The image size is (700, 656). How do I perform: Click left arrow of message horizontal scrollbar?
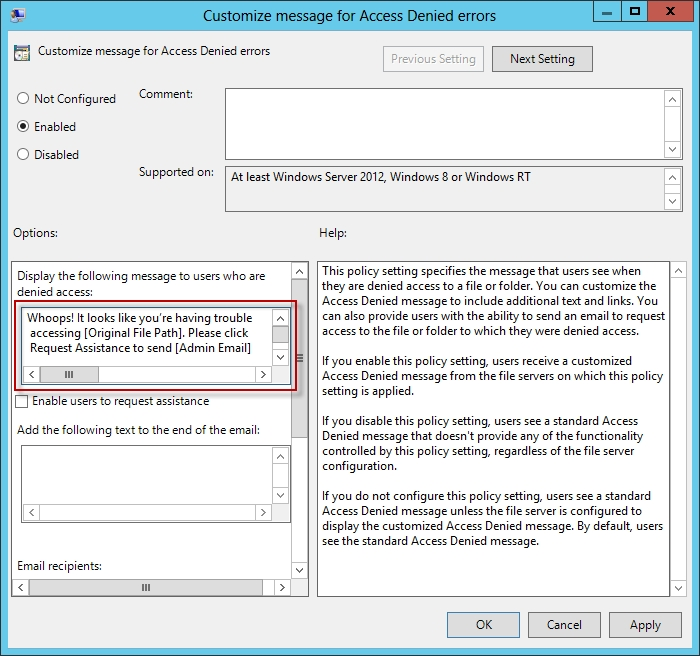point(31,374)
